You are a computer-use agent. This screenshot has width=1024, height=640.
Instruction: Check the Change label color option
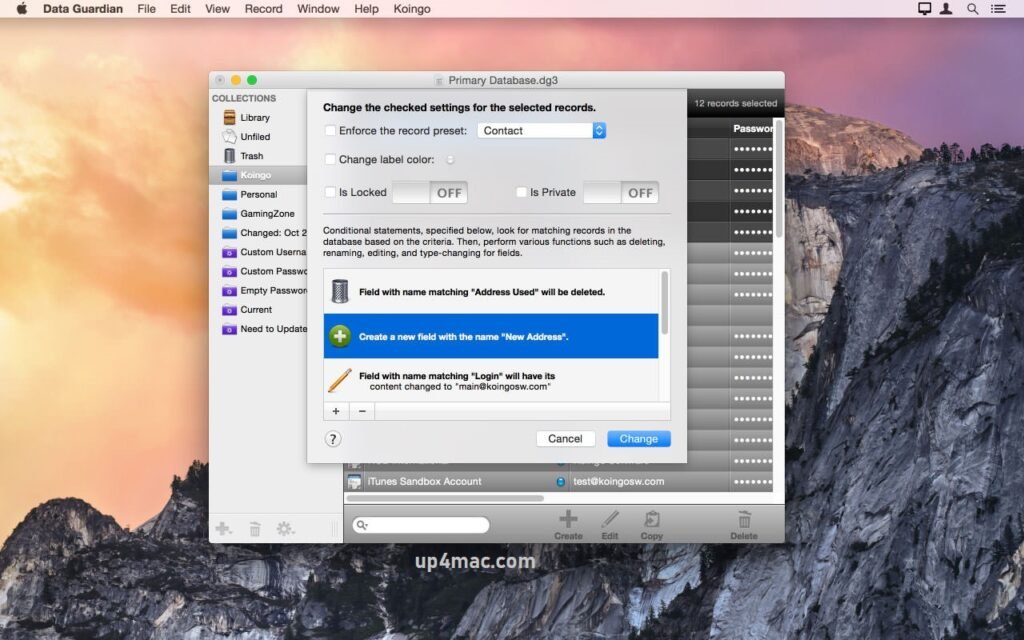coord(330,160)
